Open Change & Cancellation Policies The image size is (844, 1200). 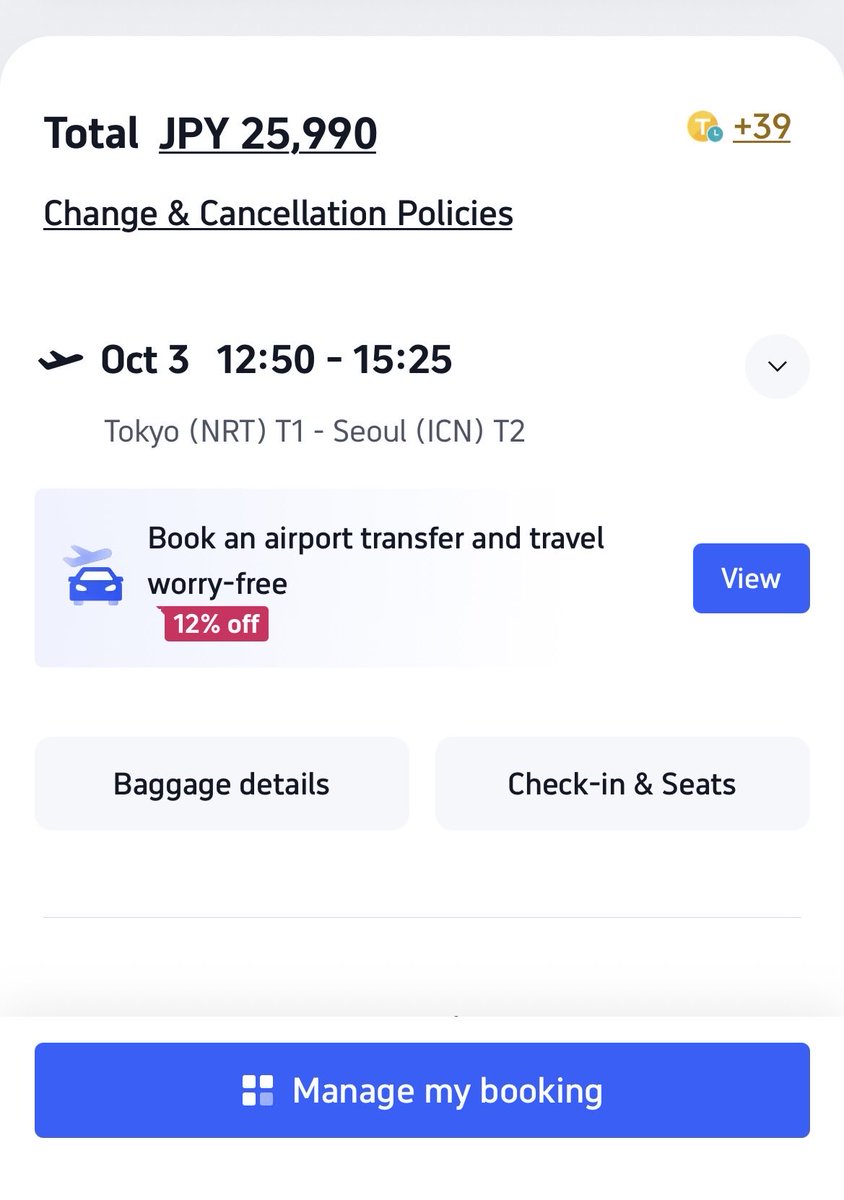[x=278, y=213]
